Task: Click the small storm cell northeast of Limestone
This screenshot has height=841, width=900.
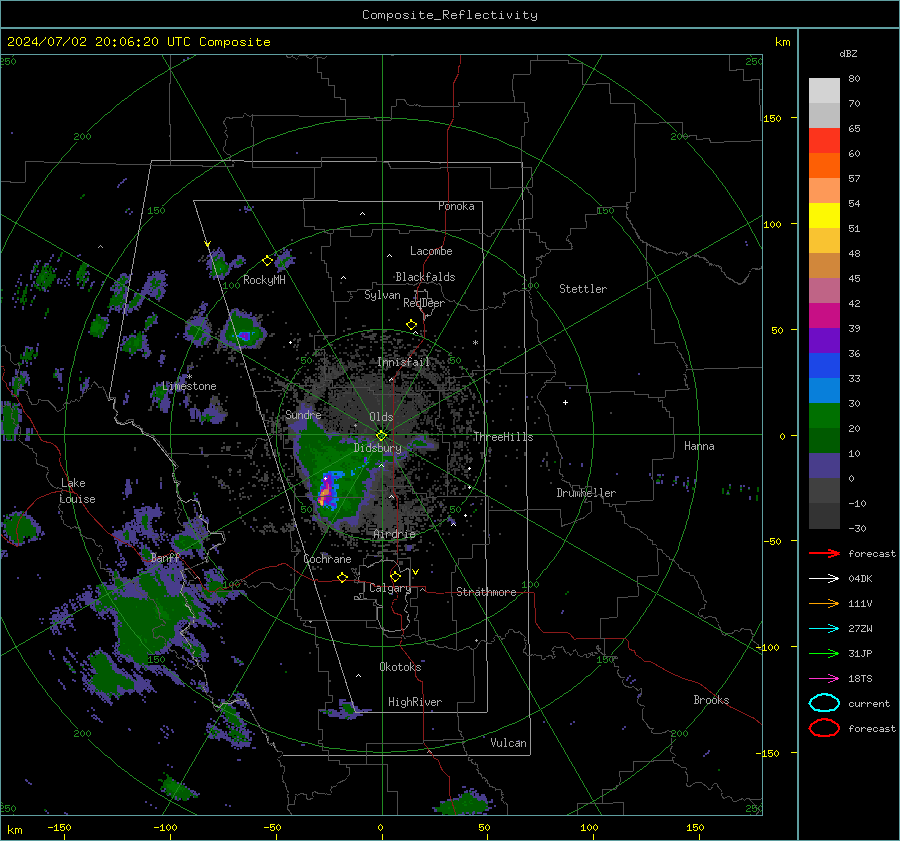Action: 245,331
